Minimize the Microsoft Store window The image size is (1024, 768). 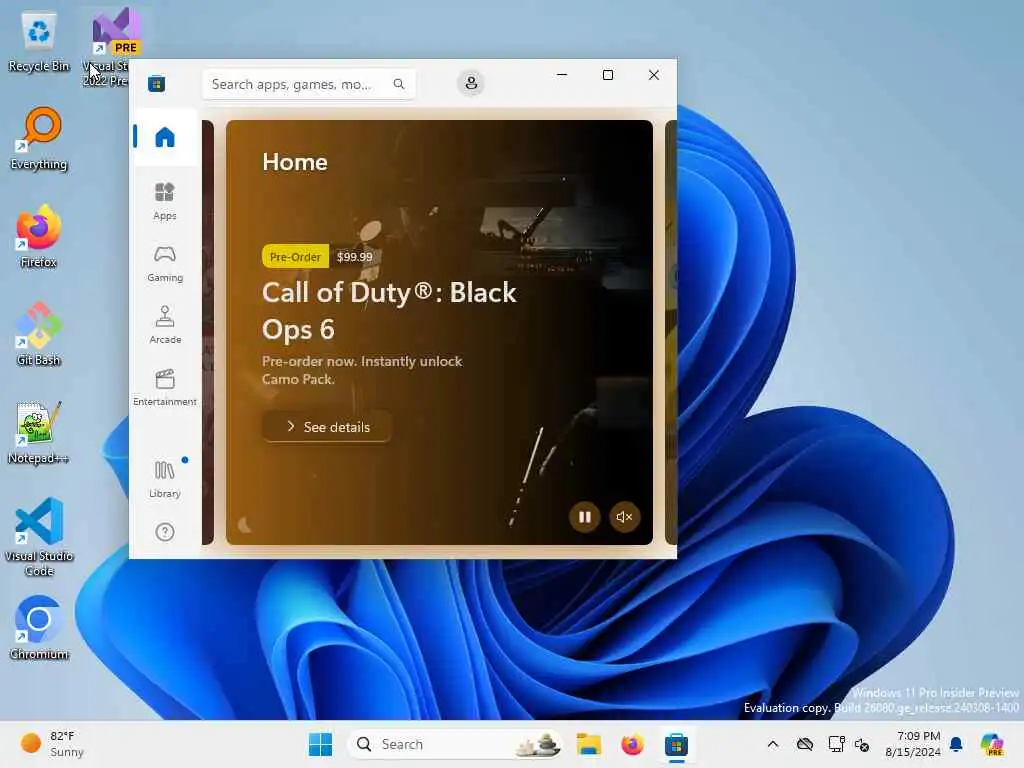(x=562, y=75)
